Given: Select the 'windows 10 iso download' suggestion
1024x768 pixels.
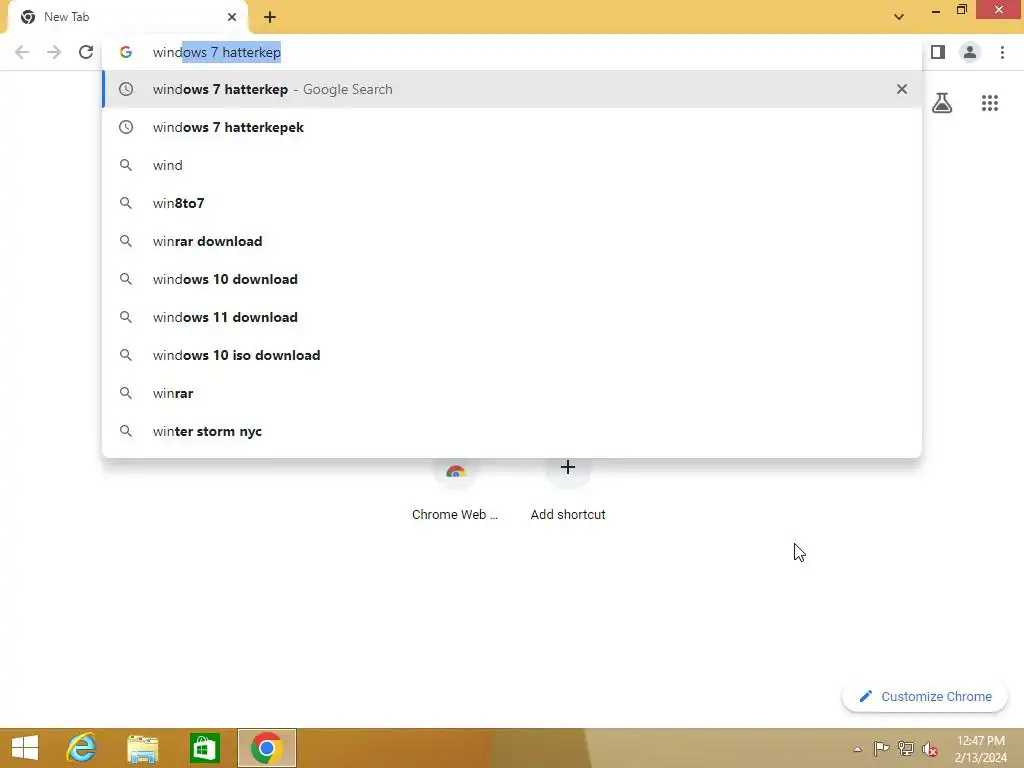Looking at the screenshot, I should pos(512,355).
